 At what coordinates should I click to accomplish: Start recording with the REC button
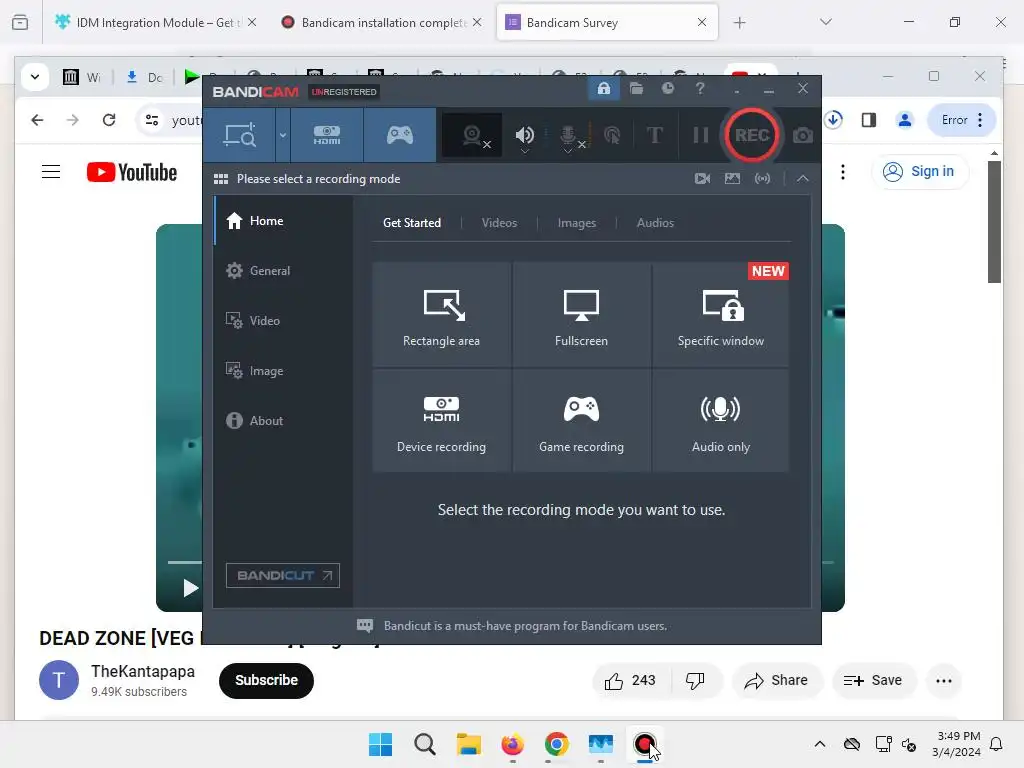coord(751,135)
